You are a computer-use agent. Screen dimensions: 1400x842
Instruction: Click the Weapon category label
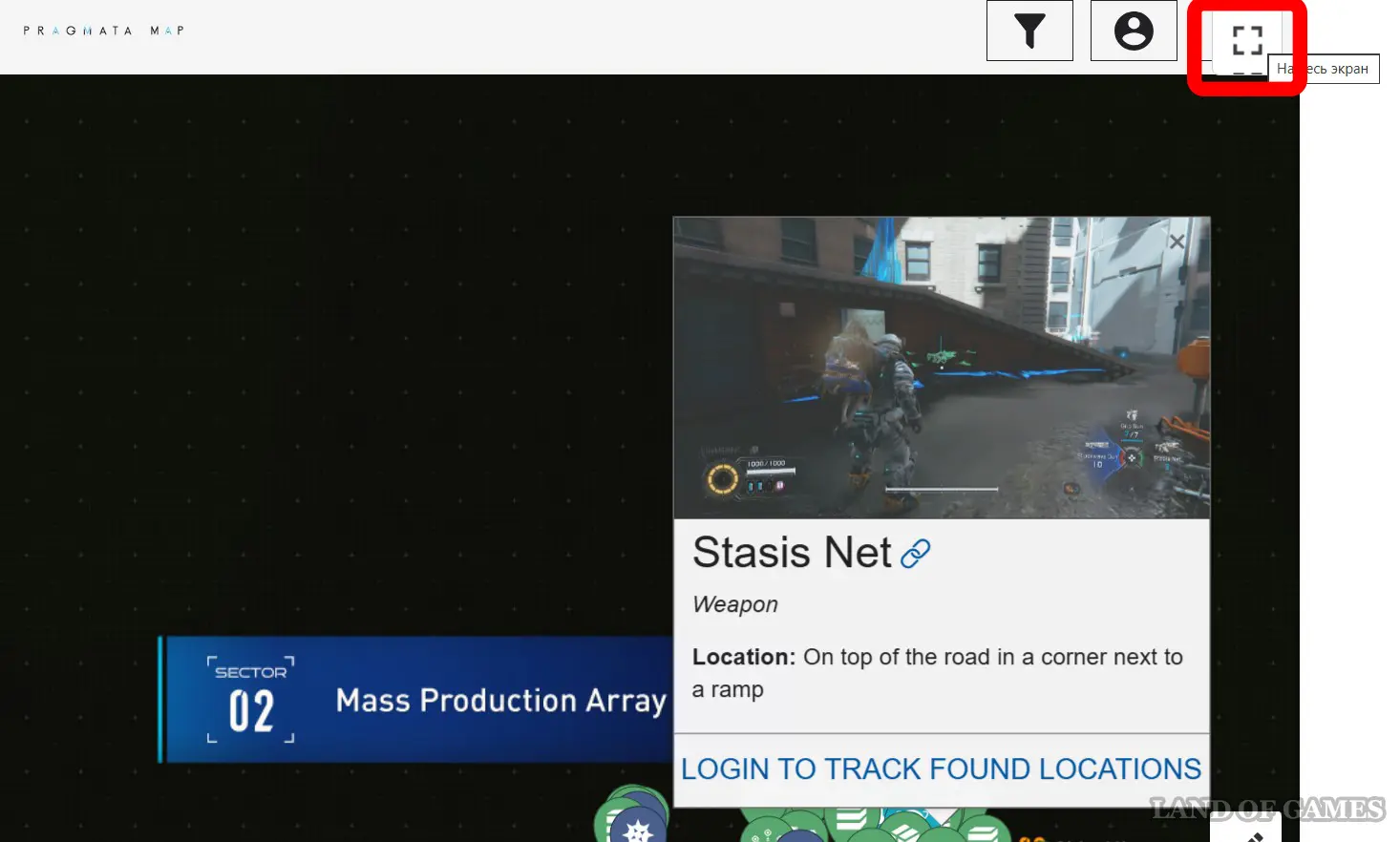(x=734, y=604)
